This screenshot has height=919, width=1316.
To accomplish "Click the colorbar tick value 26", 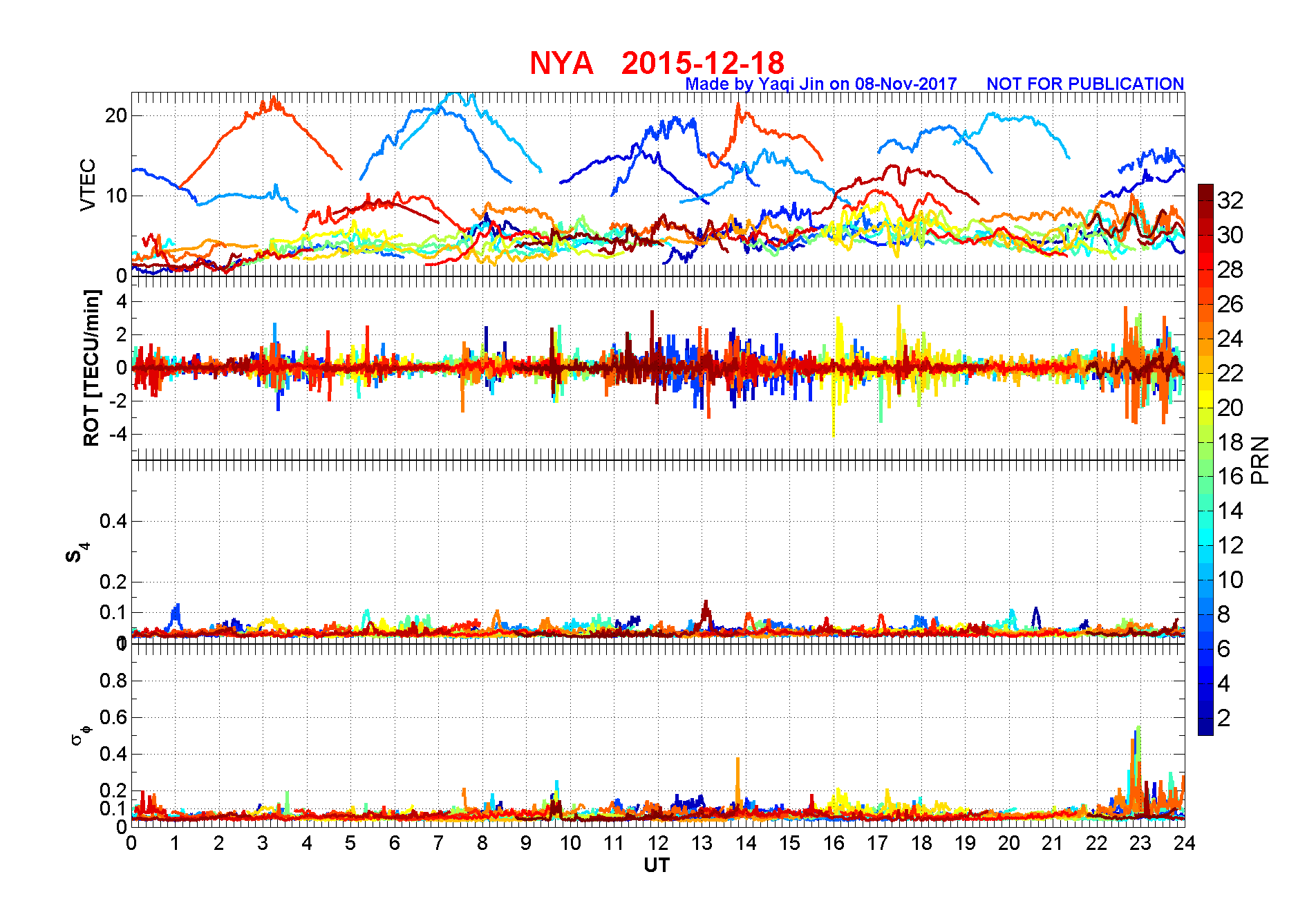I will point(1230,304).
